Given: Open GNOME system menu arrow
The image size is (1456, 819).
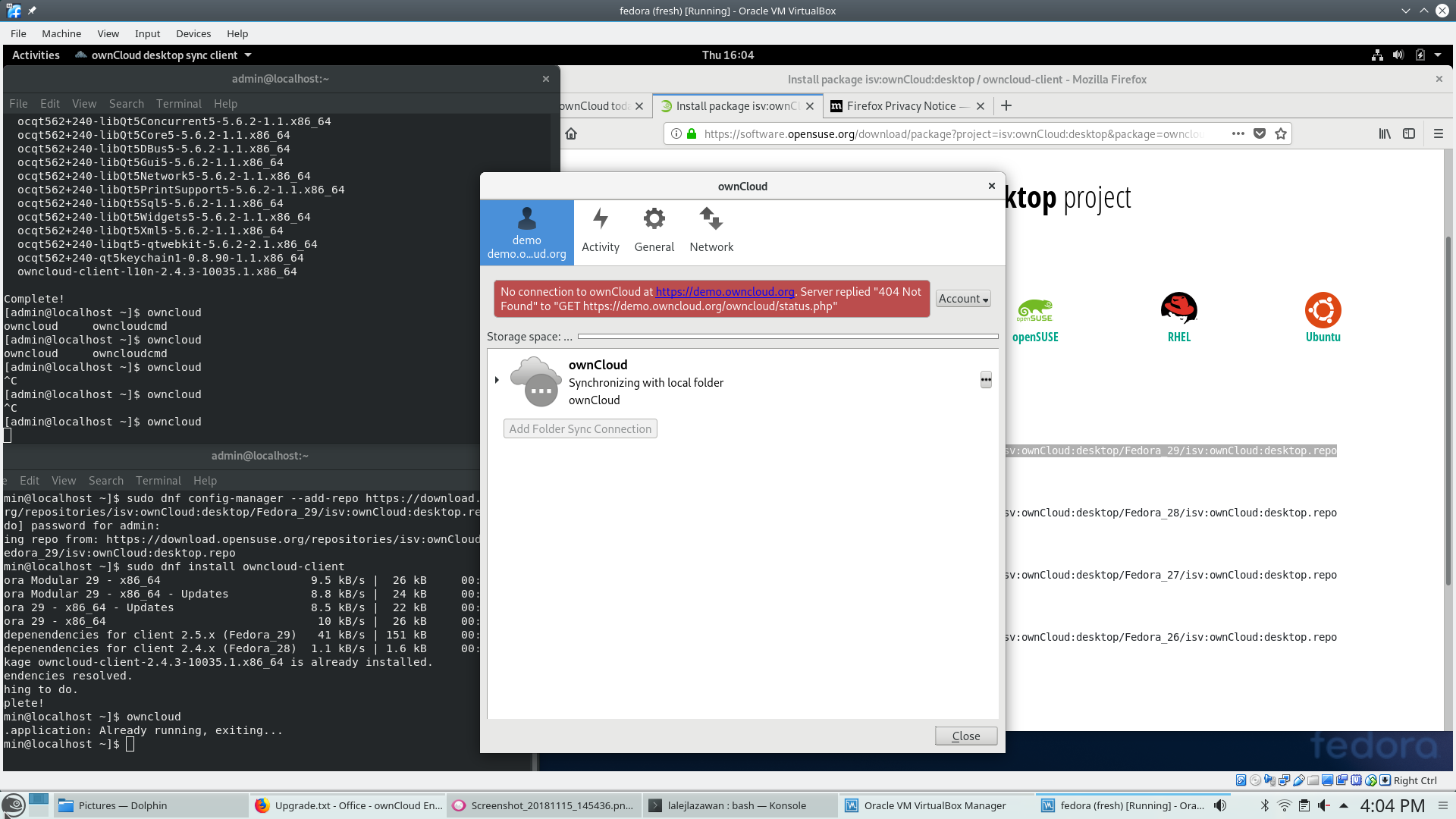Looking at the screenshot, I should pyautogui.click(x=1438, y=55).
